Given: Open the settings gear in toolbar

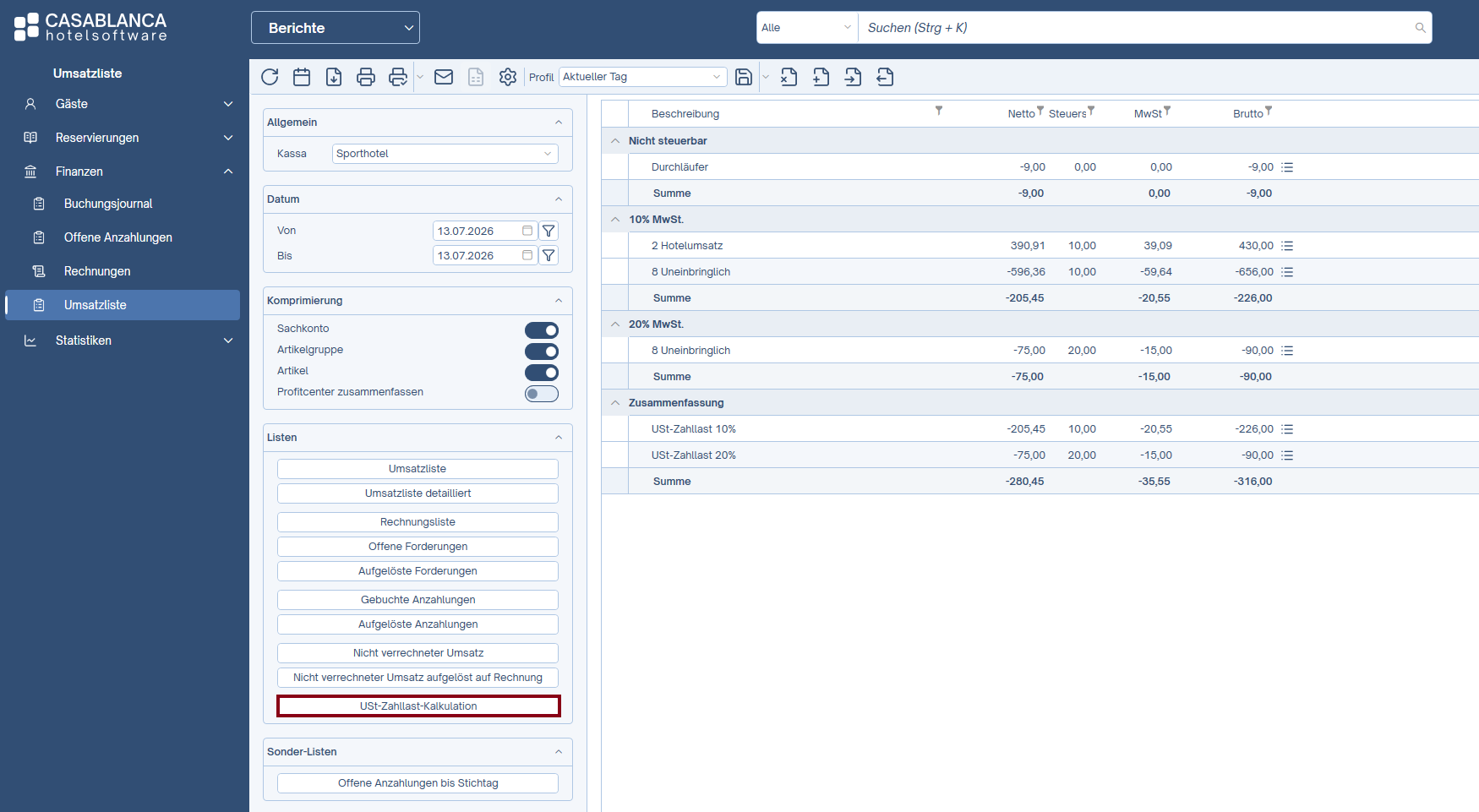Looking at the screenshot, I should pos(508,77).
